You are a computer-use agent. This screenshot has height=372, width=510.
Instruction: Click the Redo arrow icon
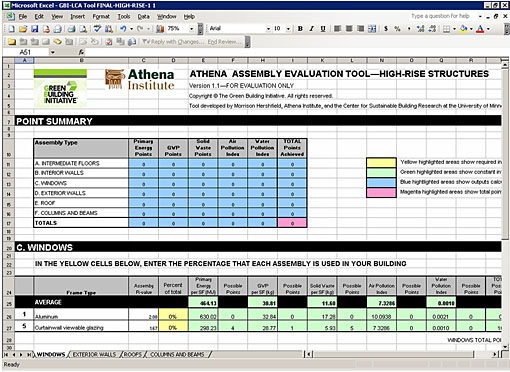(x=140, y=29)
